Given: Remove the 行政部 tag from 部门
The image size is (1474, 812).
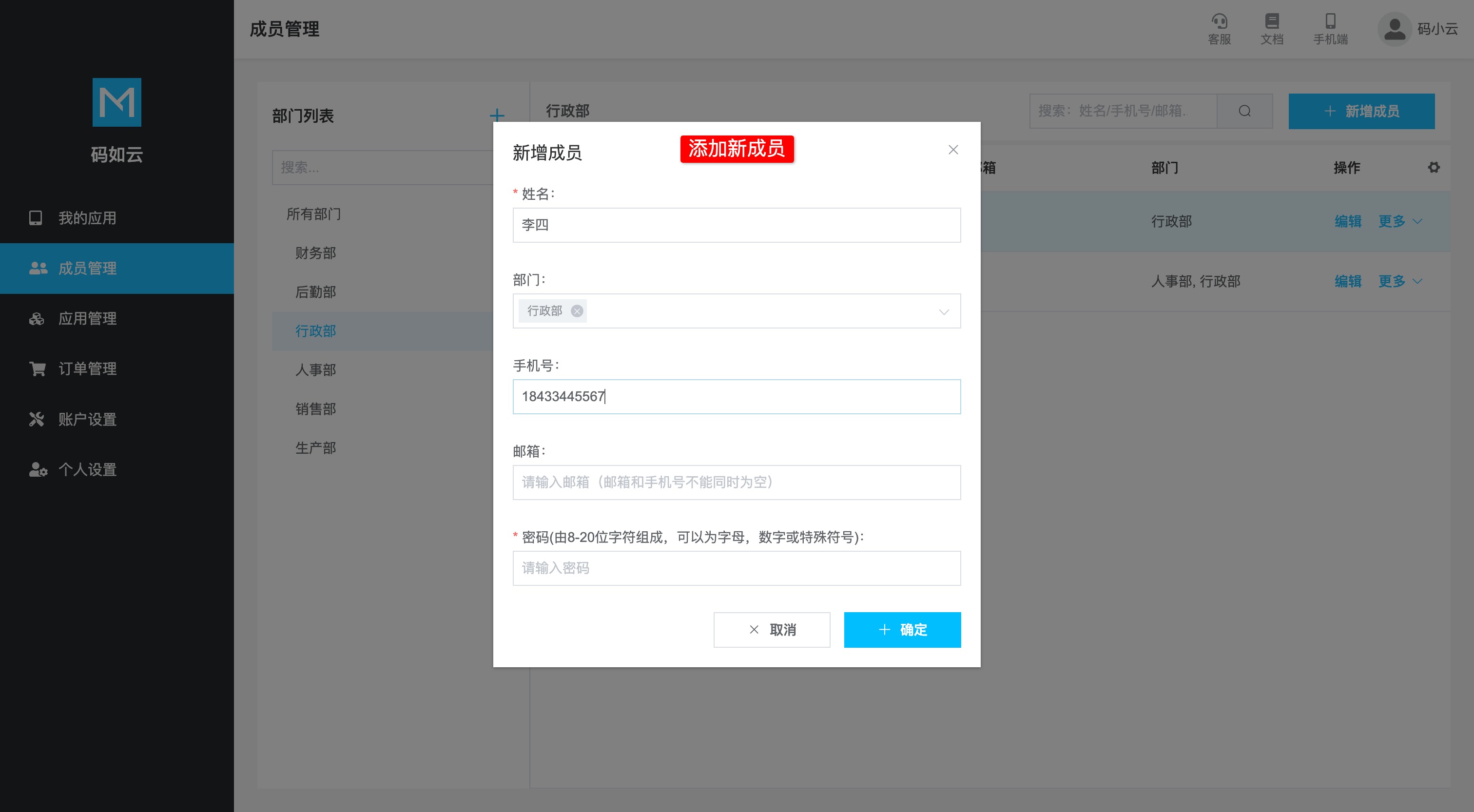Looking at the screenshot, I should [577, 311].
